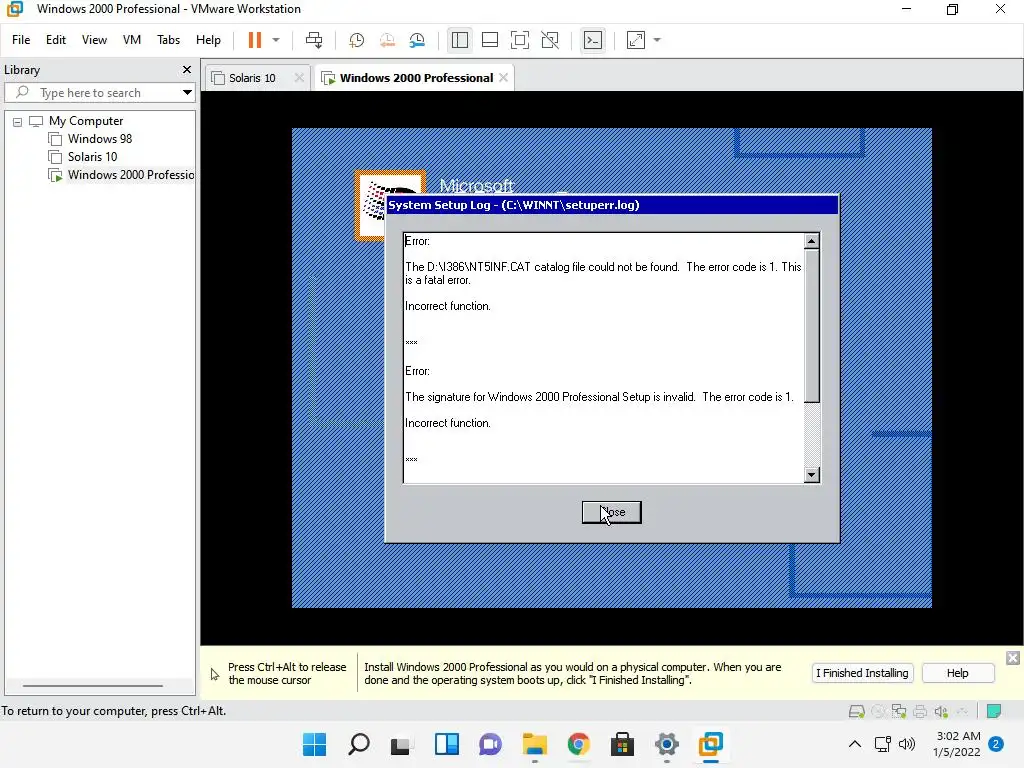
Task: Toggle the library sidebar view icon
Action: (x=460, y=40)
